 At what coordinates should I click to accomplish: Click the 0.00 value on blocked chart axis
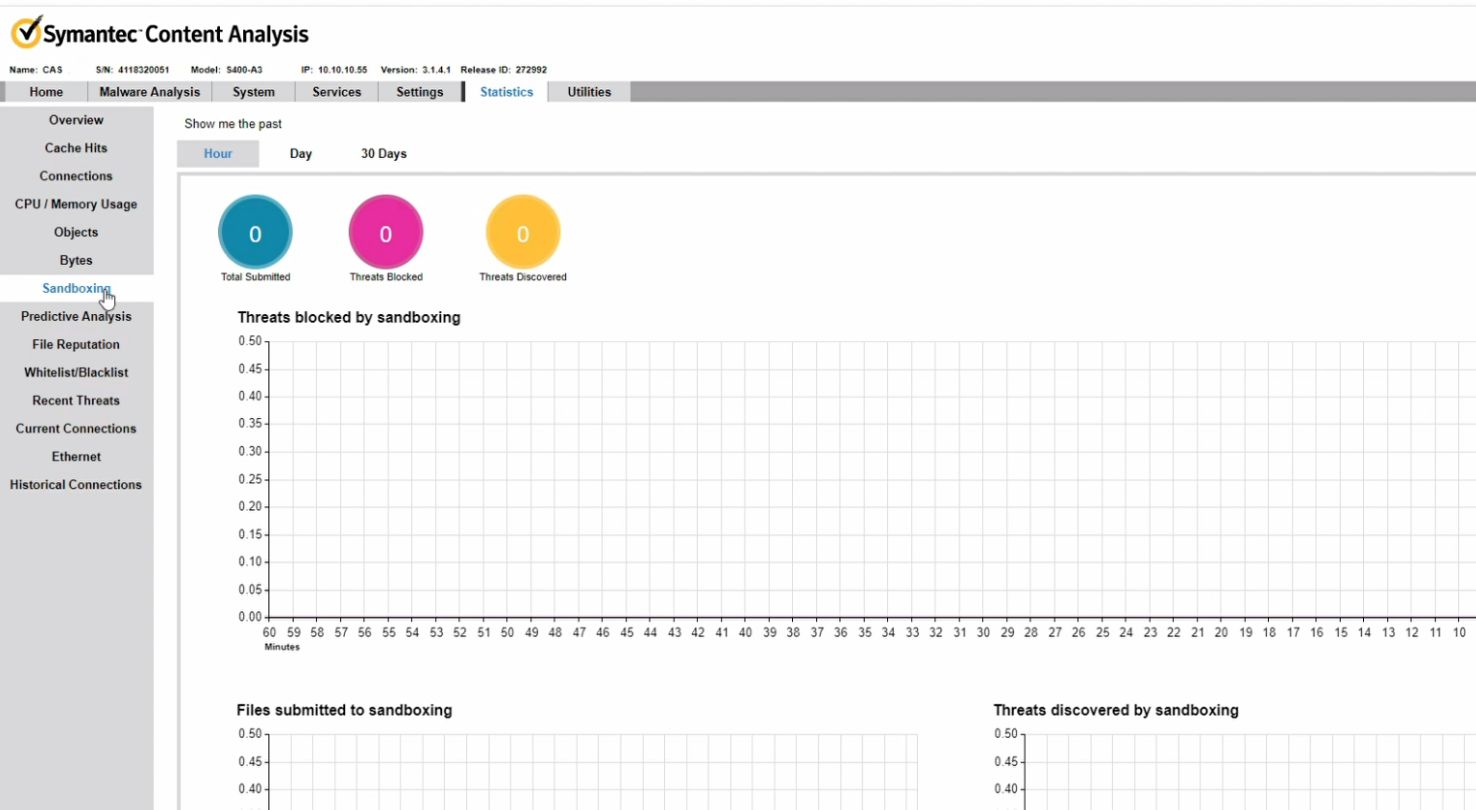(x=250, y=617)
